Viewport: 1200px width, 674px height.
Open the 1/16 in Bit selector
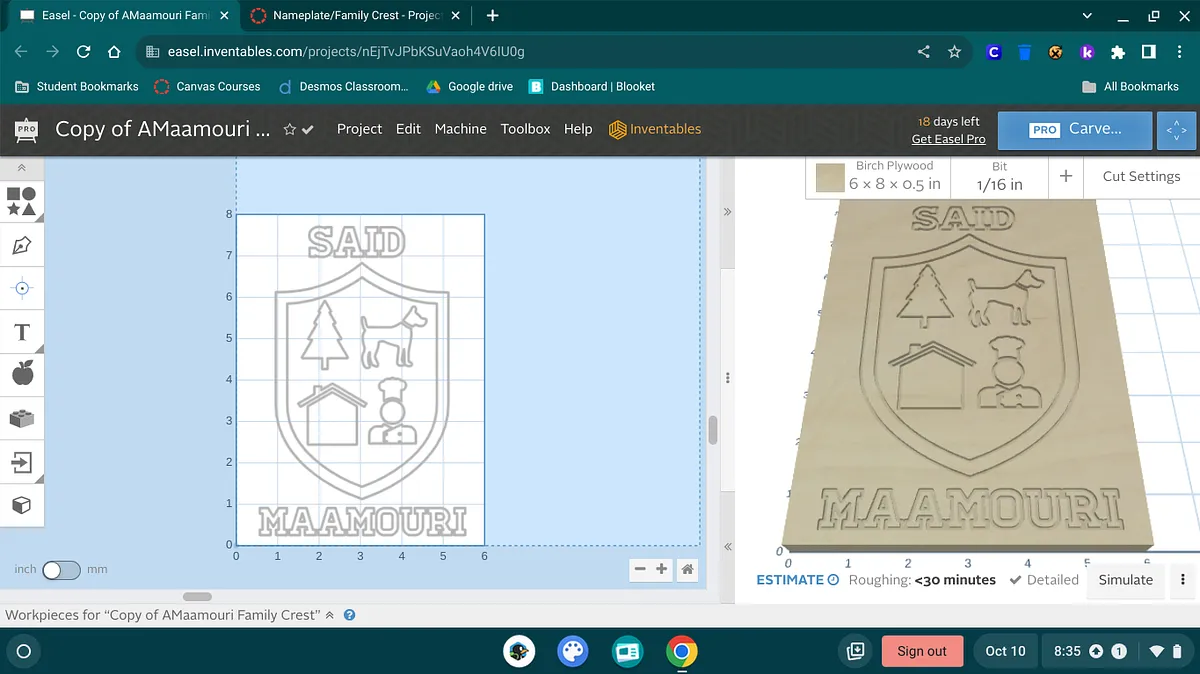(x=999, y=177)
